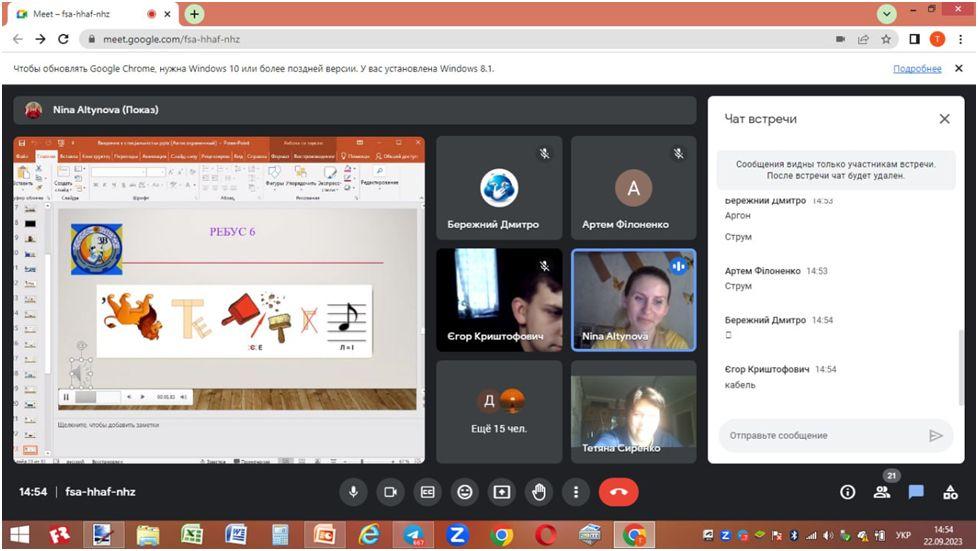Click РЕБУС 6 title in shared slide
The height and width of the screenshot is (551, 978).
pos(232,232)
